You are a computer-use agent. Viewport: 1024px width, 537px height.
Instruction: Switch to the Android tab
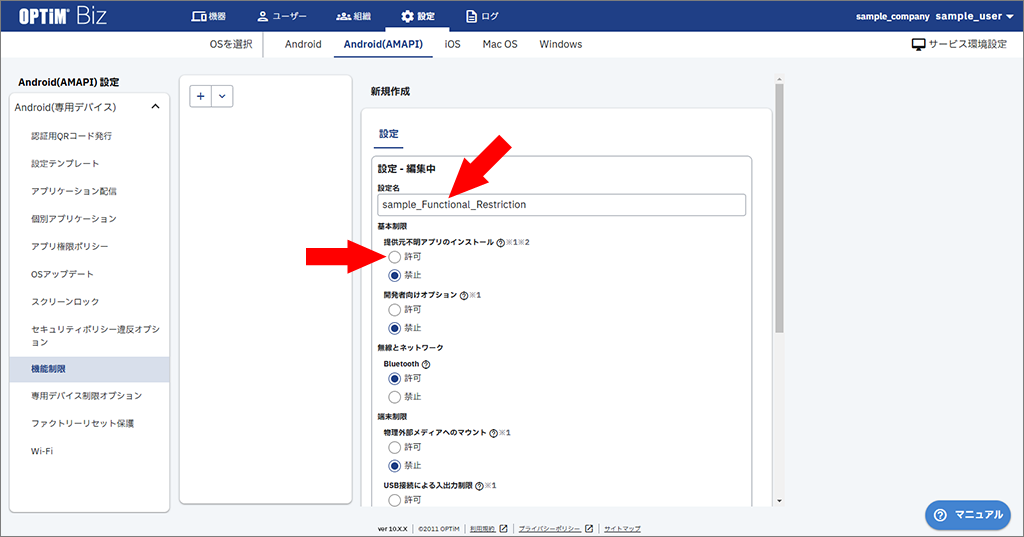[303, 44]
